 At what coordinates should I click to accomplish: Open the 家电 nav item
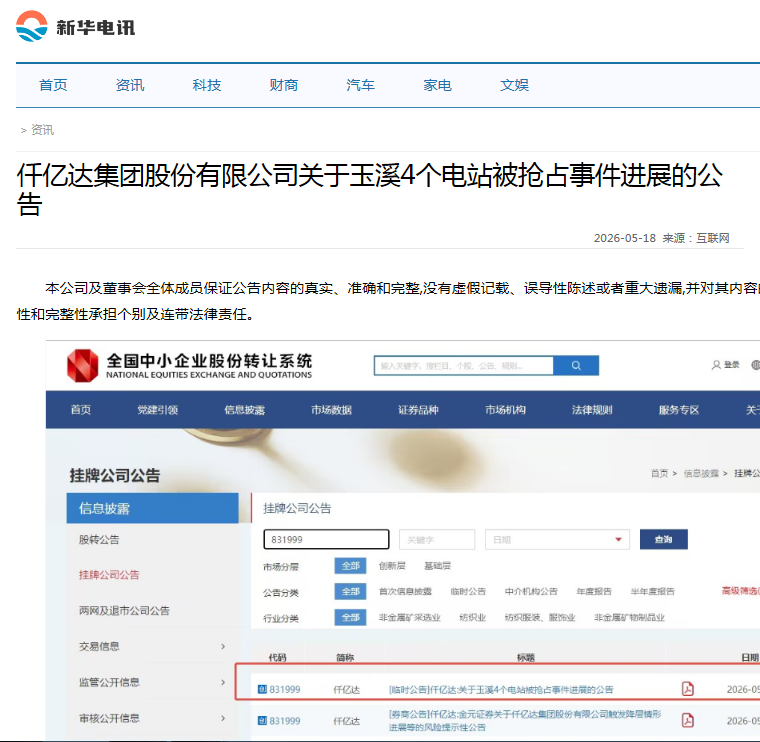pos(437,85)
